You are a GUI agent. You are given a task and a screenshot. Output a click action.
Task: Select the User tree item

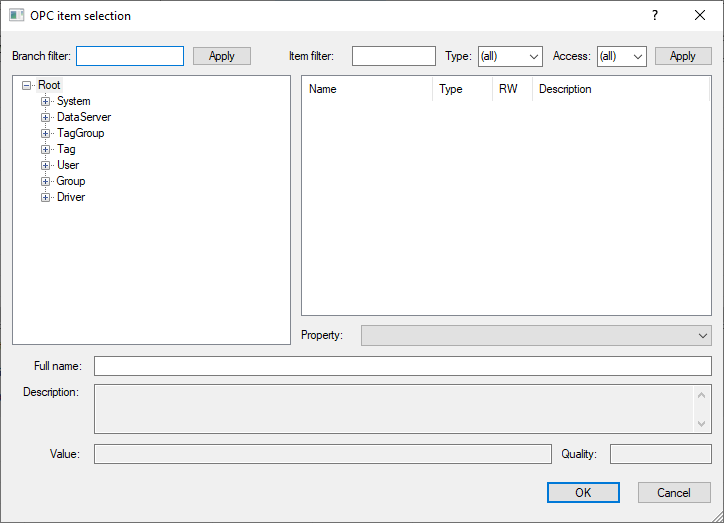point(68,165)
